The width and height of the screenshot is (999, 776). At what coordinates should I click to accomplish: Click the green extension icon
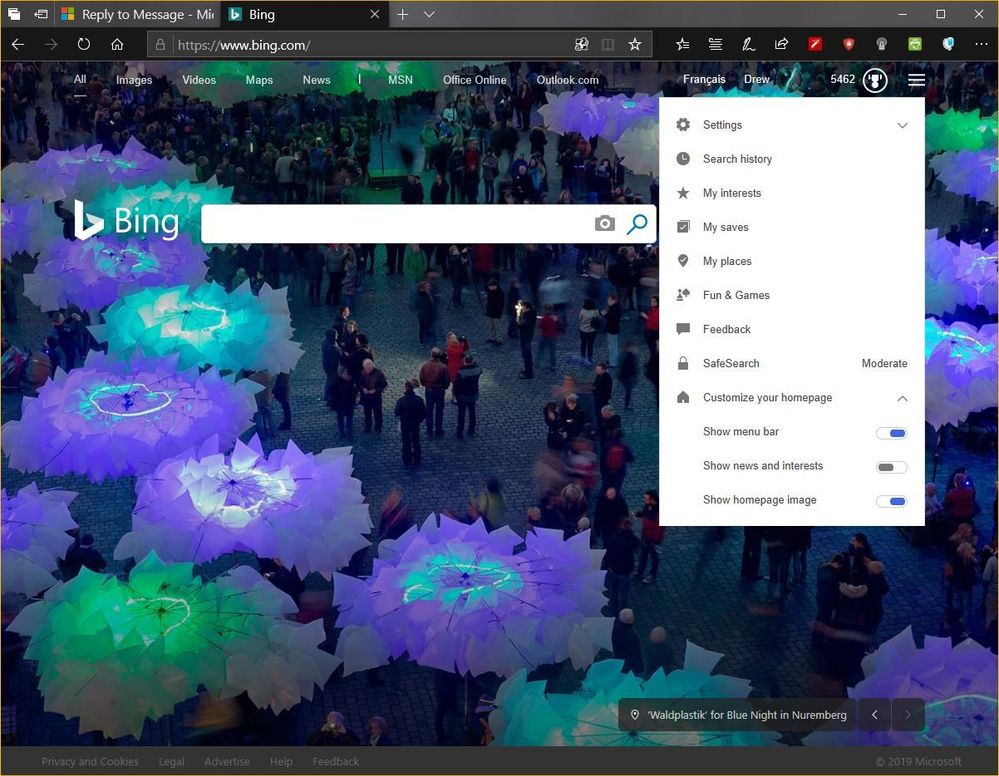click(x=915, y=44)
